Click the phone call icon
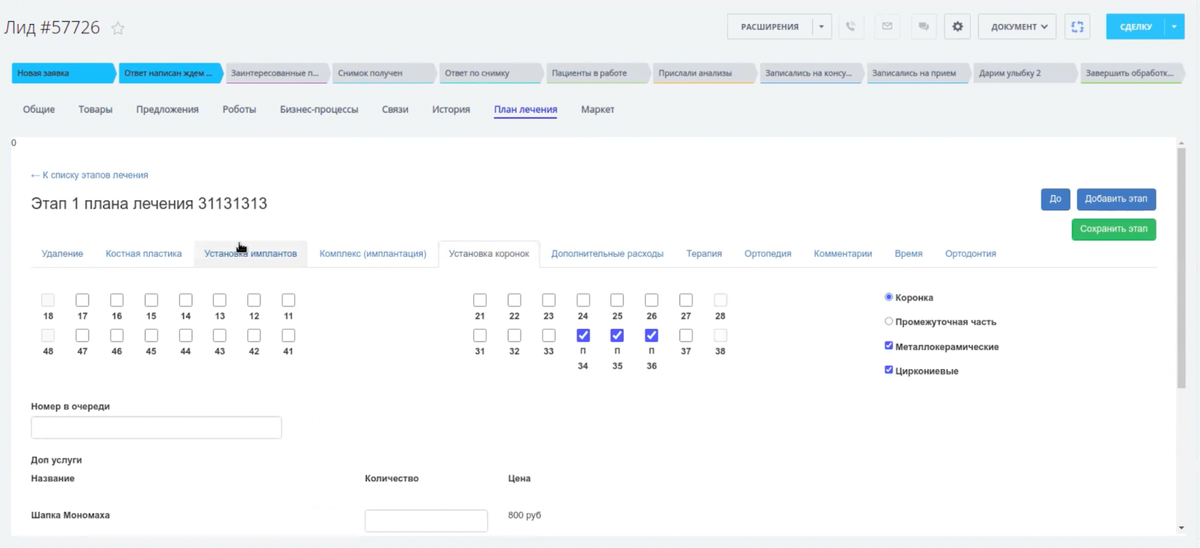1200x548 pixels. tap(851, 27)
